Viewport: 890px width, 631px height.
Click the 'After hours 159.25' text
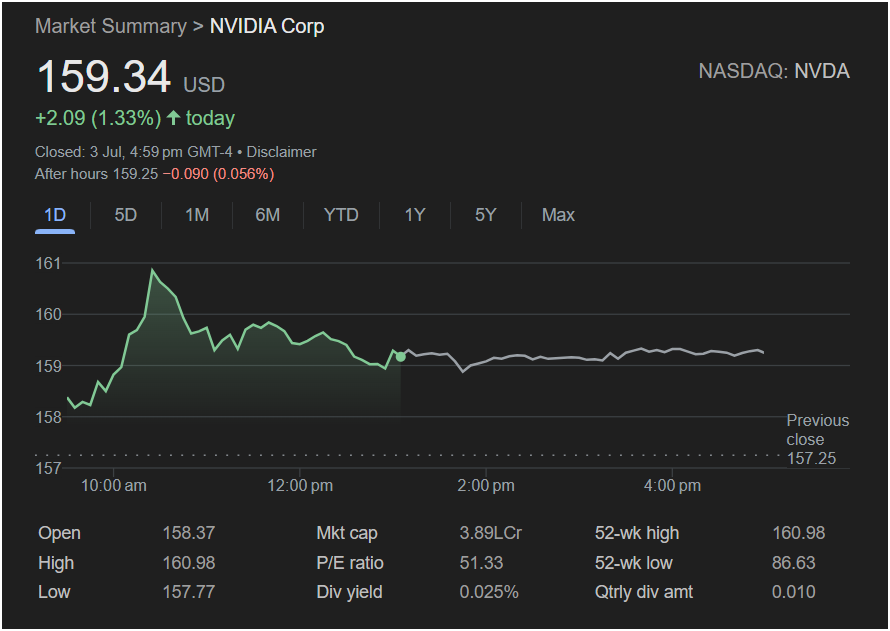pyautogui.click(x=96, y=174)
